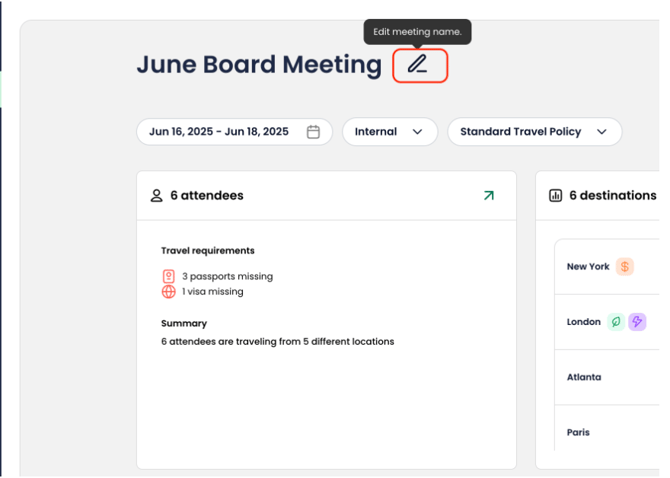Click the chart icon beside 6 destinations
670x478 pixels.
pyautogui.click(x=555, y=196)
